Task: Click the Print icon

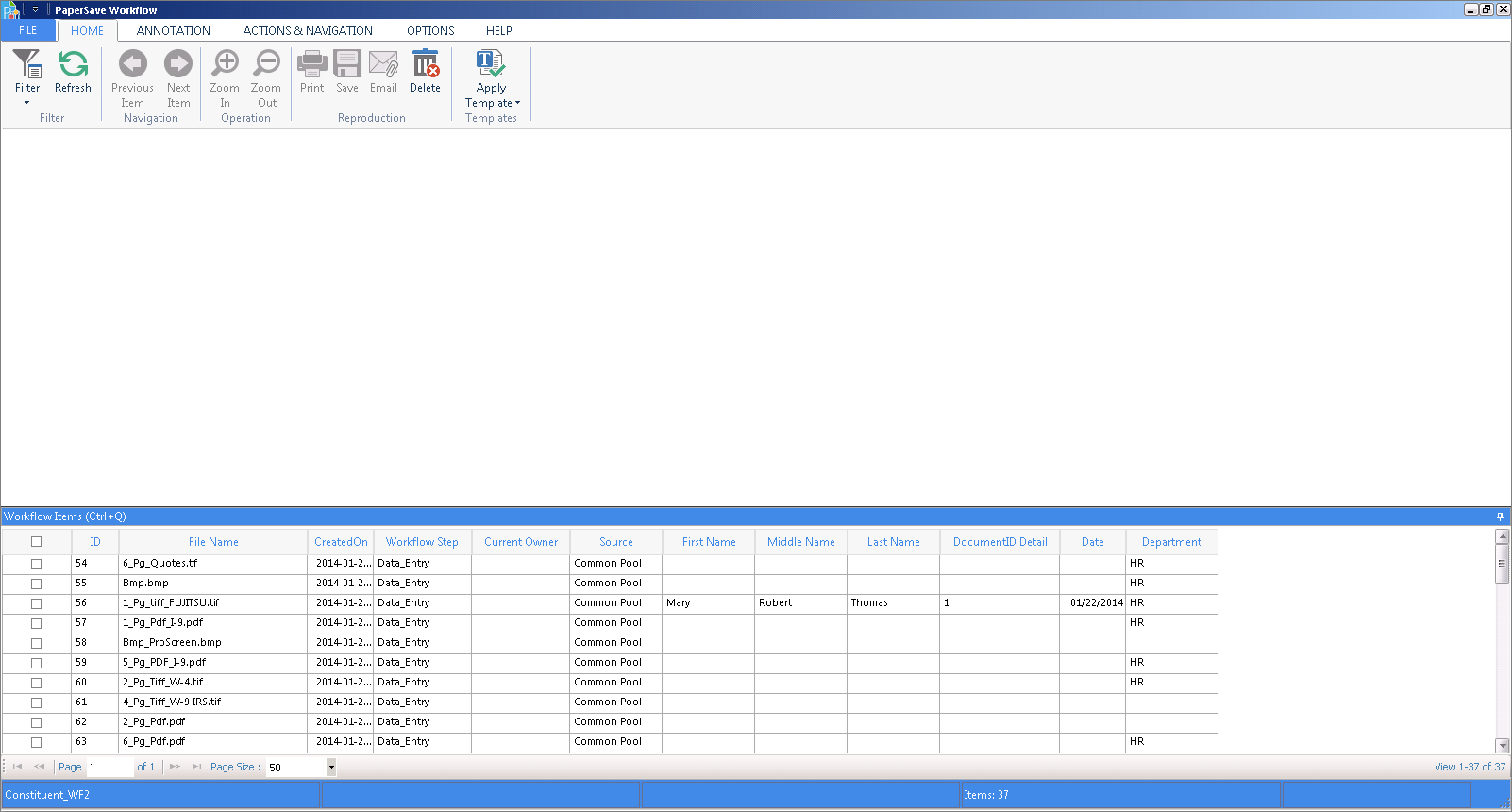Action: point(311,63)
